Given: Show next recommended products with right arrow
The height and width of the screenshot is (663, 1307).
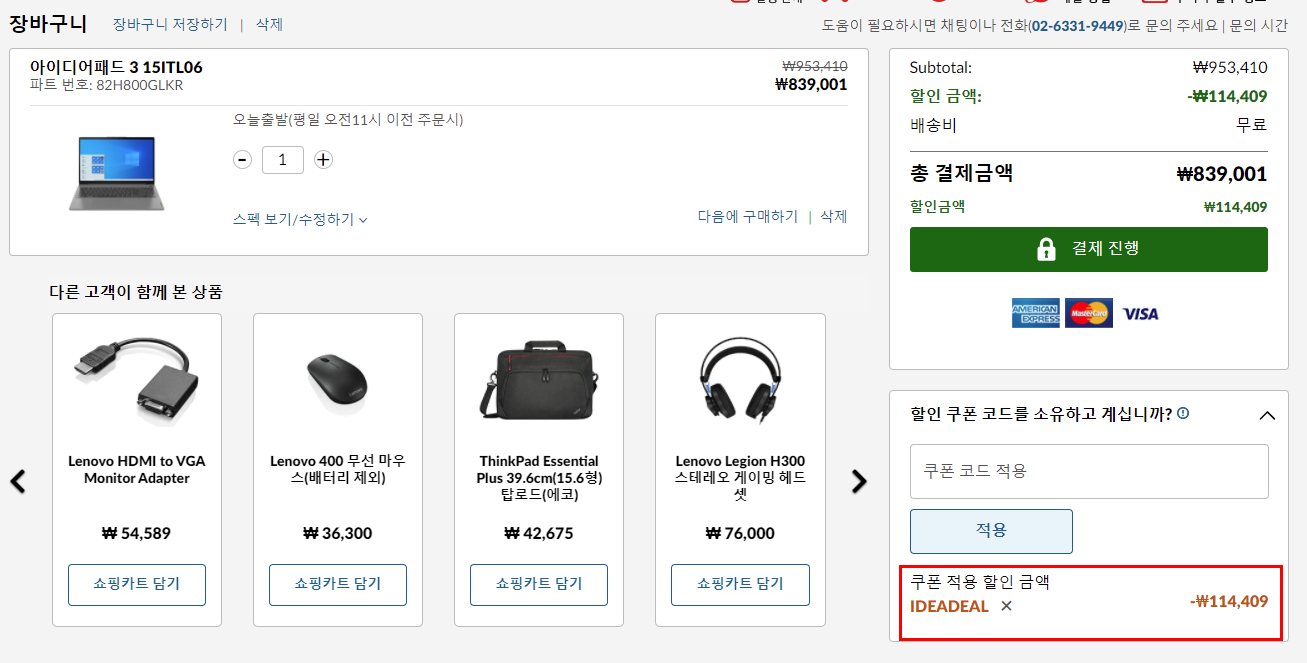Looking at the screenshot, I should 859,481.
